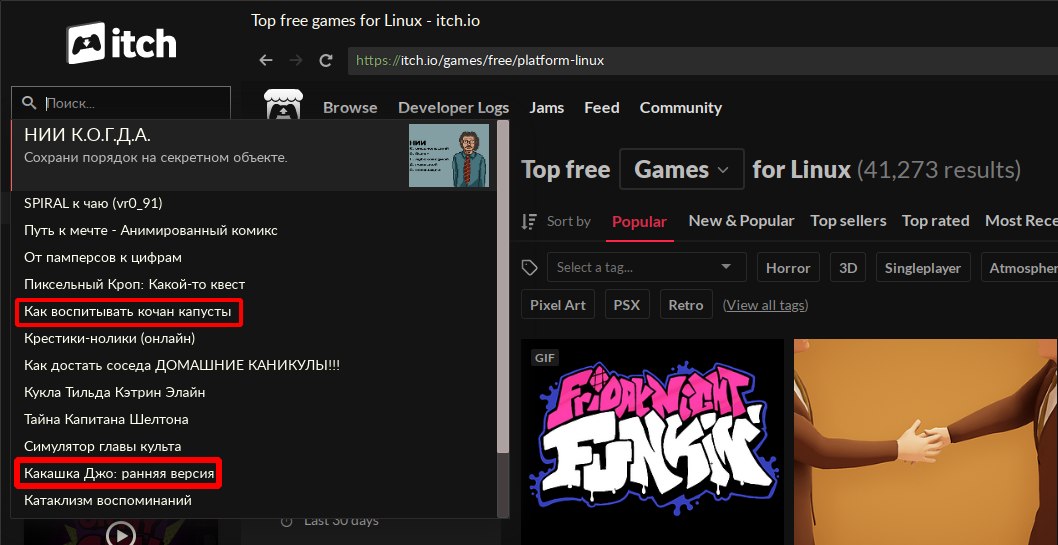Filter by Retro tag
This screenshot has height=545, width=1058.
[686, 304]
